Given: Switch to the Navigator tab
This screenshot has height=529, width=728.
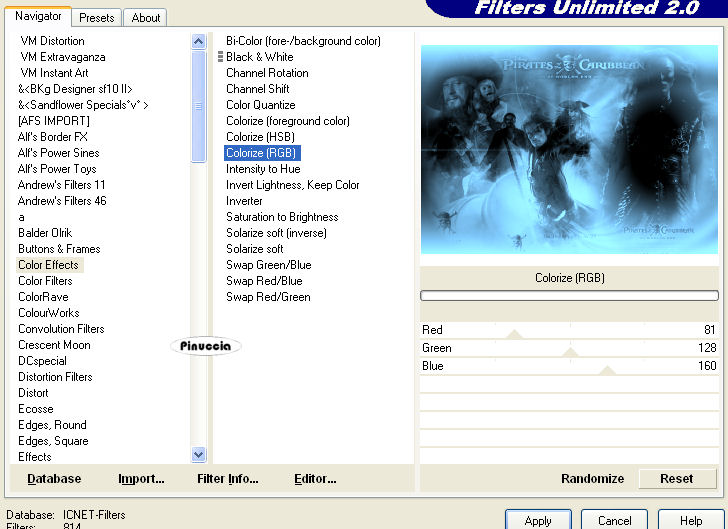Looking at the screenshot, I should [x=38, y=16].
